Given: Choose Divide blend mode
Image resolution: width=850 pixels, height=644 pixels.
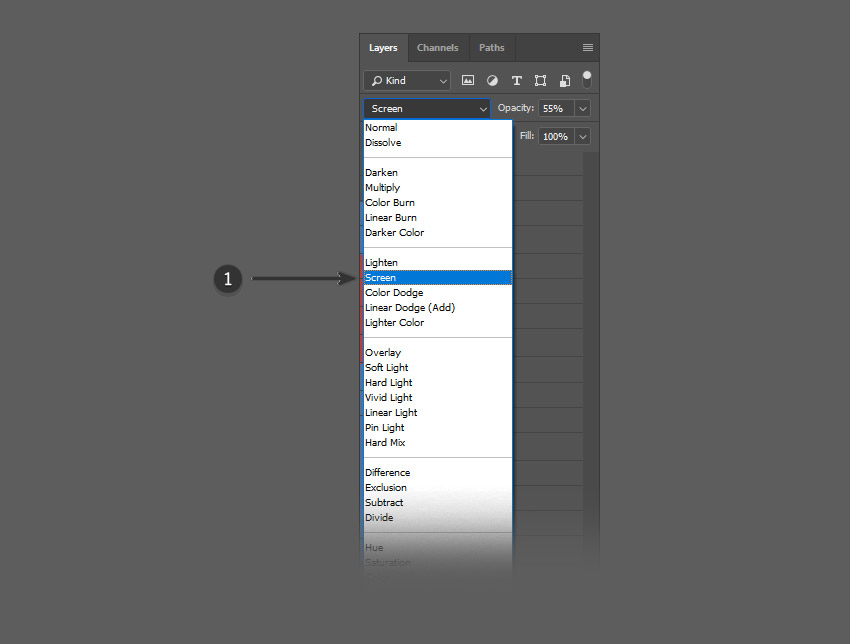Looking at the screenshot, I should [438, 518].
